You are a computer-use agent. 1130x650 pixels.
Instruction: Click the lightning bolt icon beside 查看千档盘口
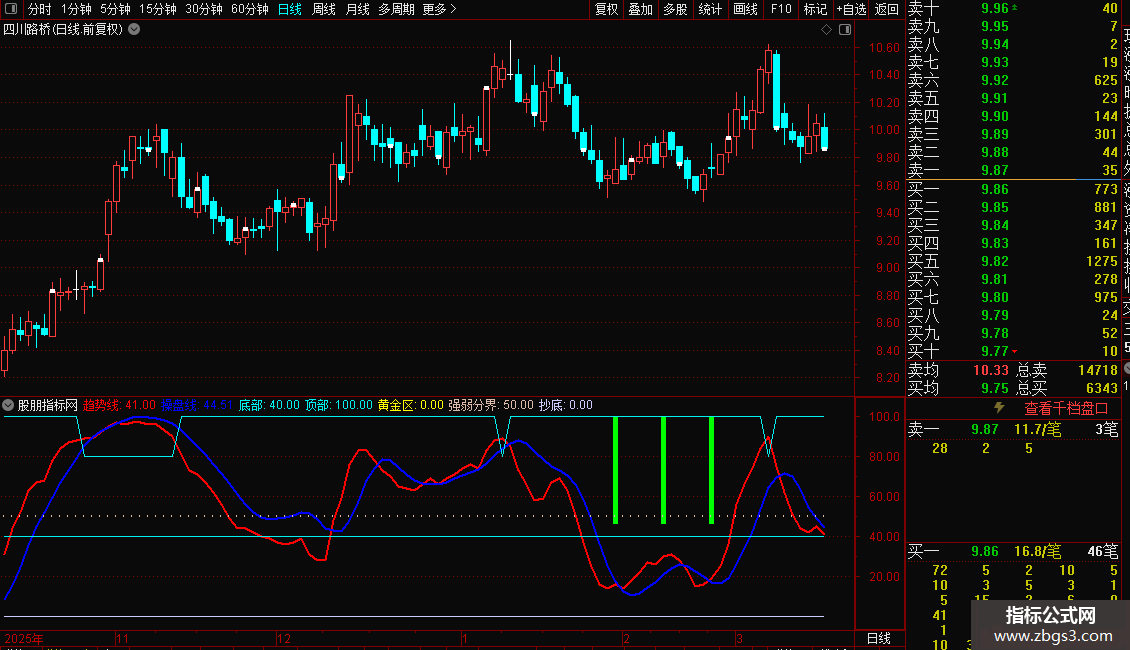999,408
